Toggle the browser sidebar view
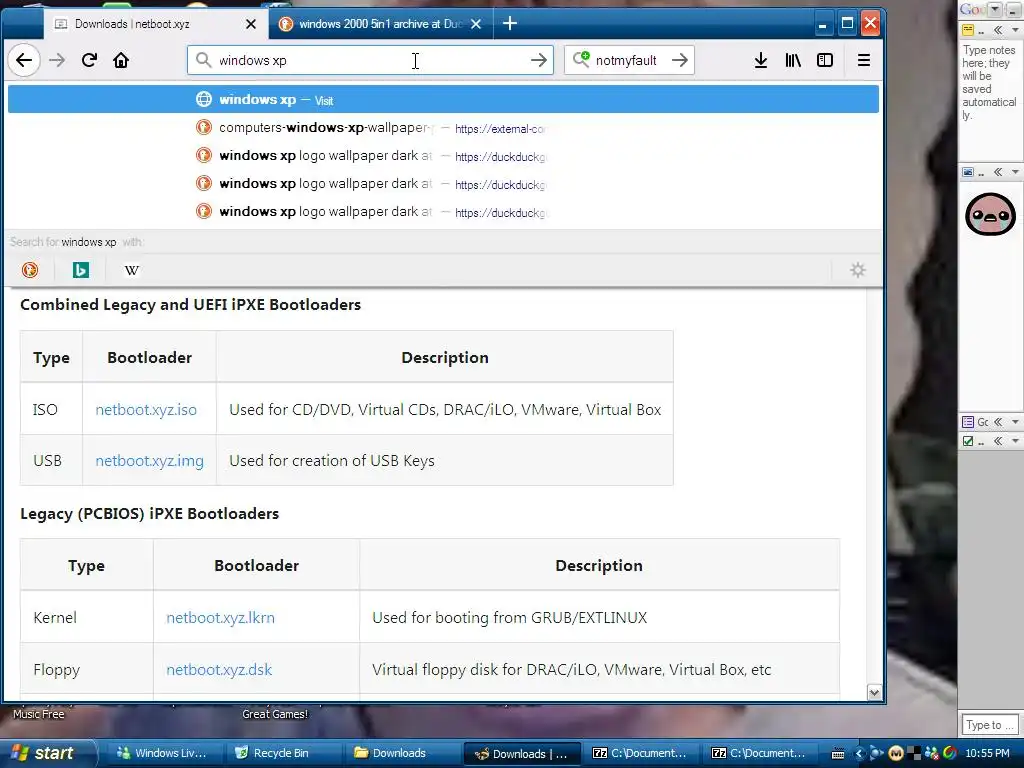1024x768 pixels. point(825,61)
